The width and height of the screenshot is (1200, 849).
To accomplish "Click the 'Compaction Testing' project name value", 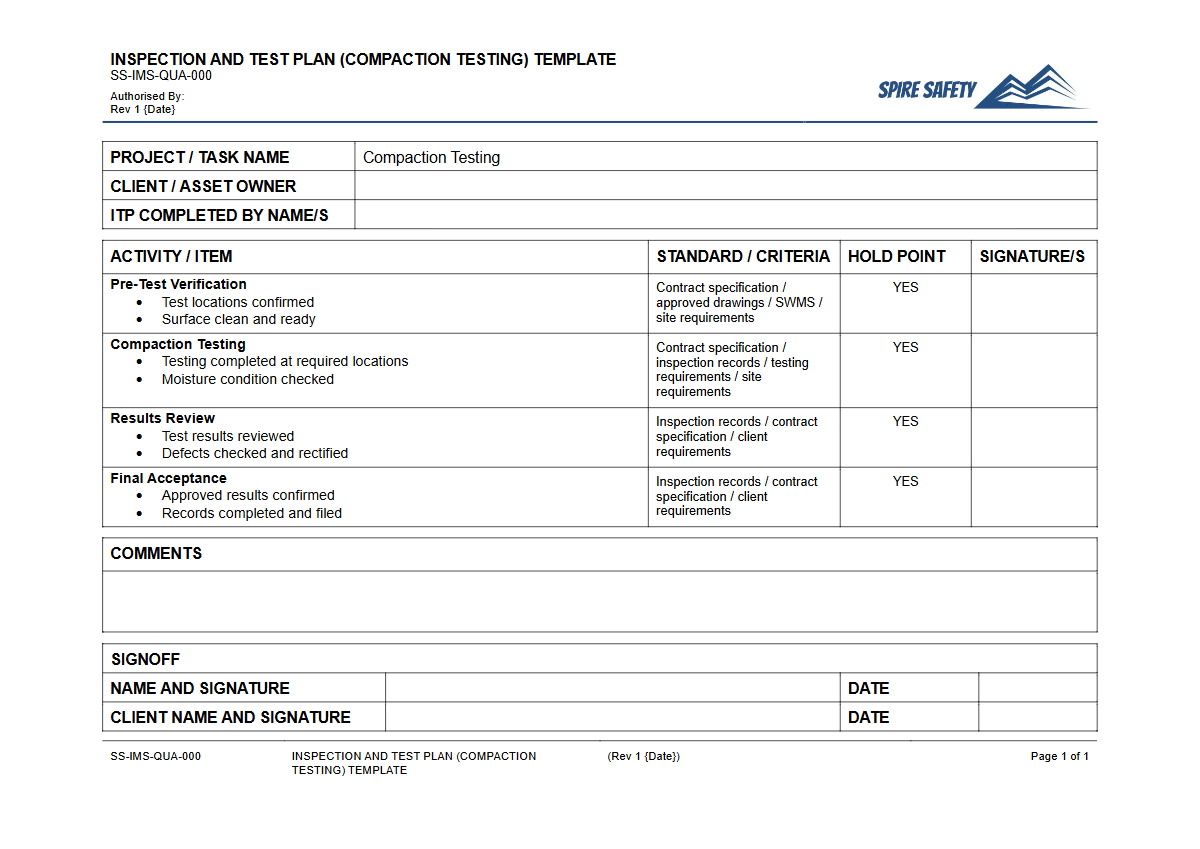I will tap(431, 157).
